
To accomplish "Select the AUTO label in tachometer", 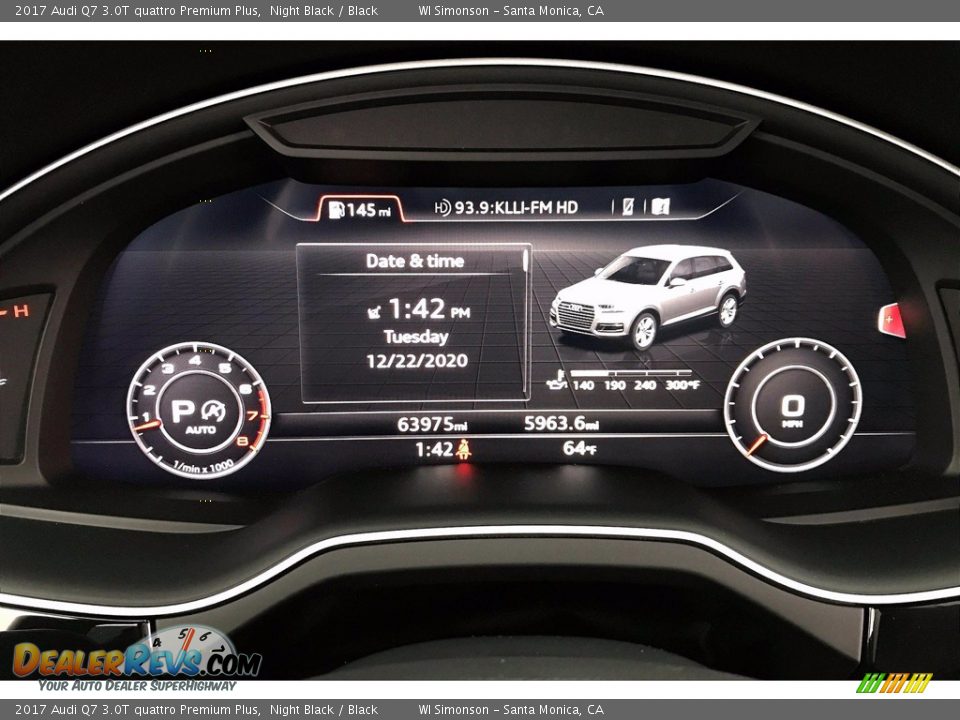I will click(200, 430).
